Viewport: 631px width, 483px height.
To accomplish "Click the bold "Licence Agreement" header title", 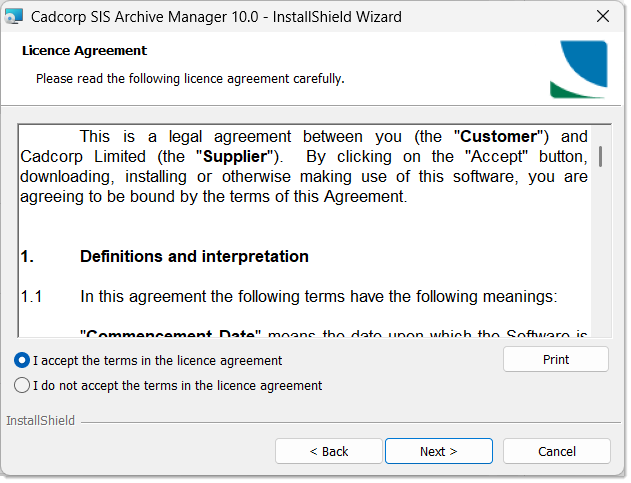I will [x=84, y=51].
